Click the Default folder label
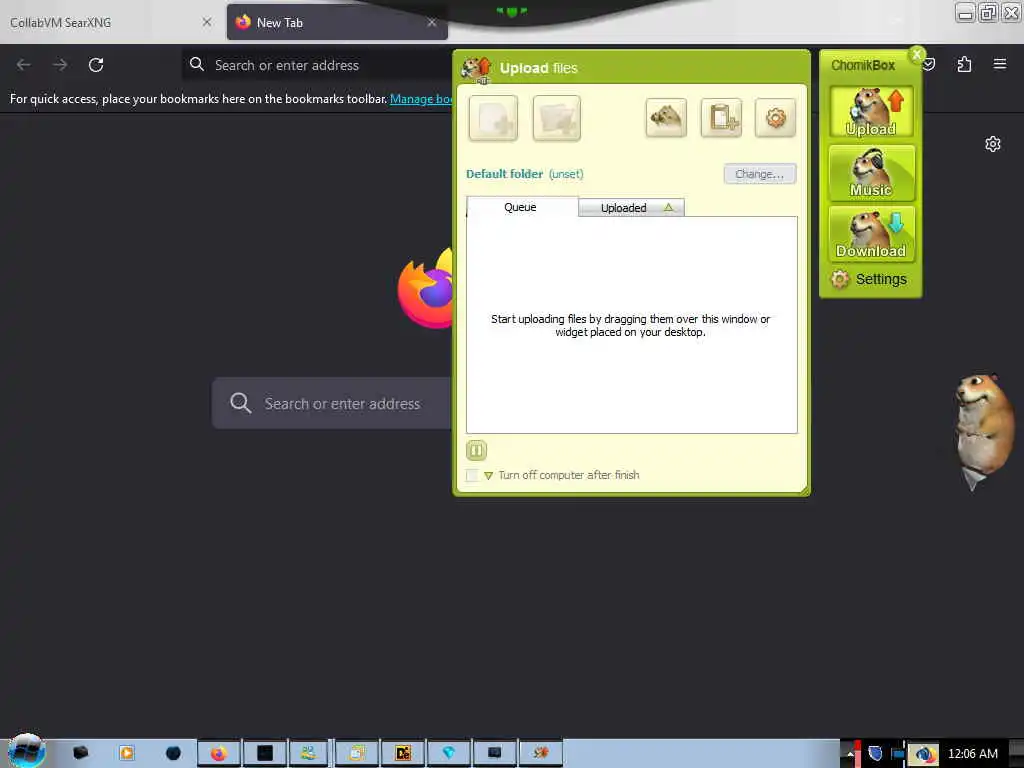Screen dimensions: 1024x768 [x=504, y=174]
